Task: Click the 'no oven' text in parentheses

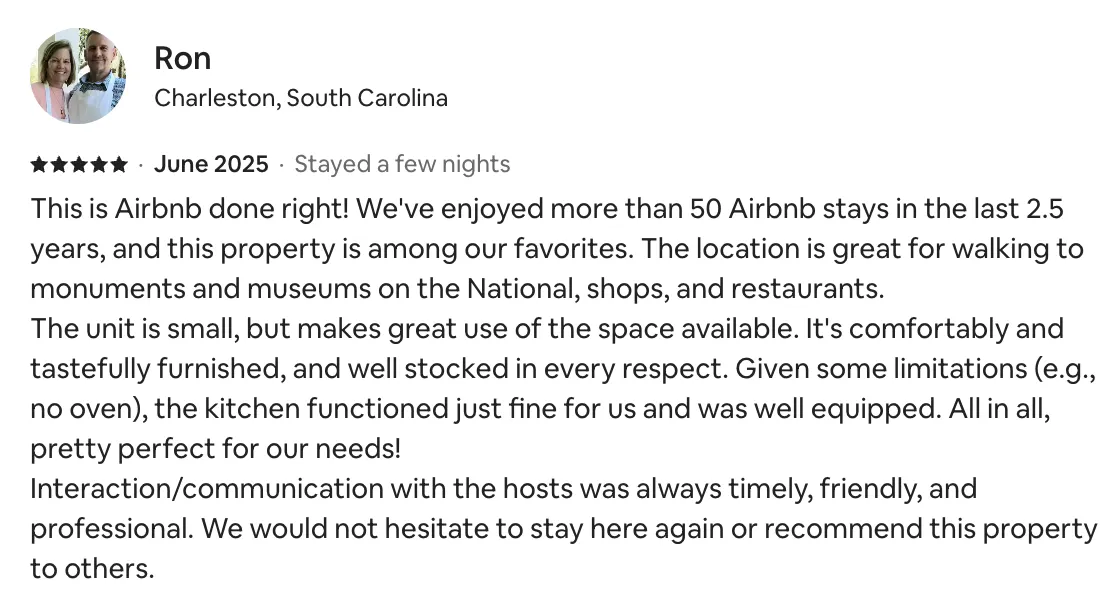Action: point(82,409)
